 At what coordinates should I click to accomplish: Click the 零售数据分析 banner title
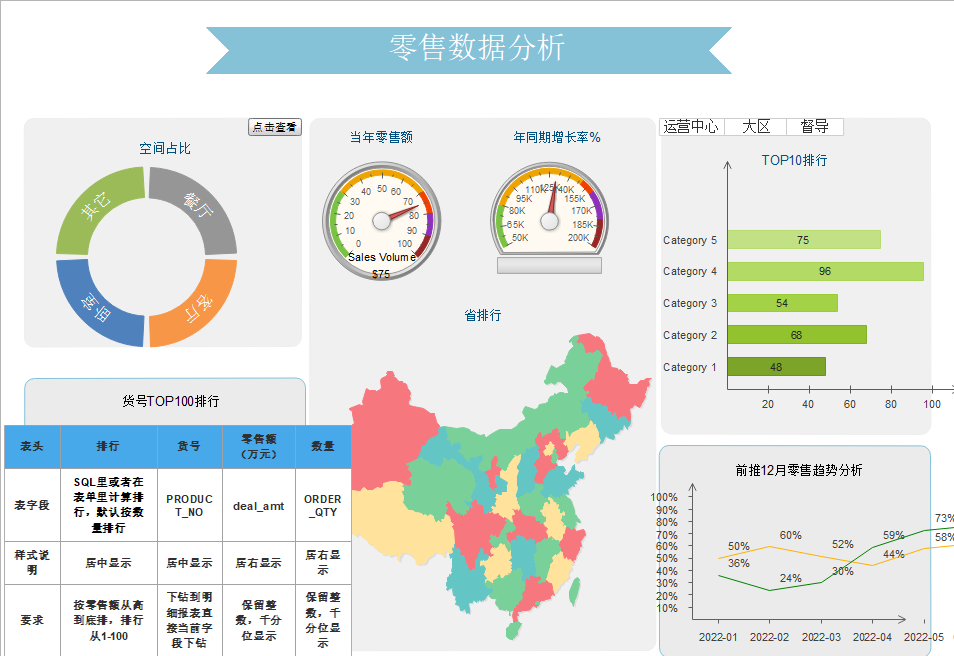point(478,47)
